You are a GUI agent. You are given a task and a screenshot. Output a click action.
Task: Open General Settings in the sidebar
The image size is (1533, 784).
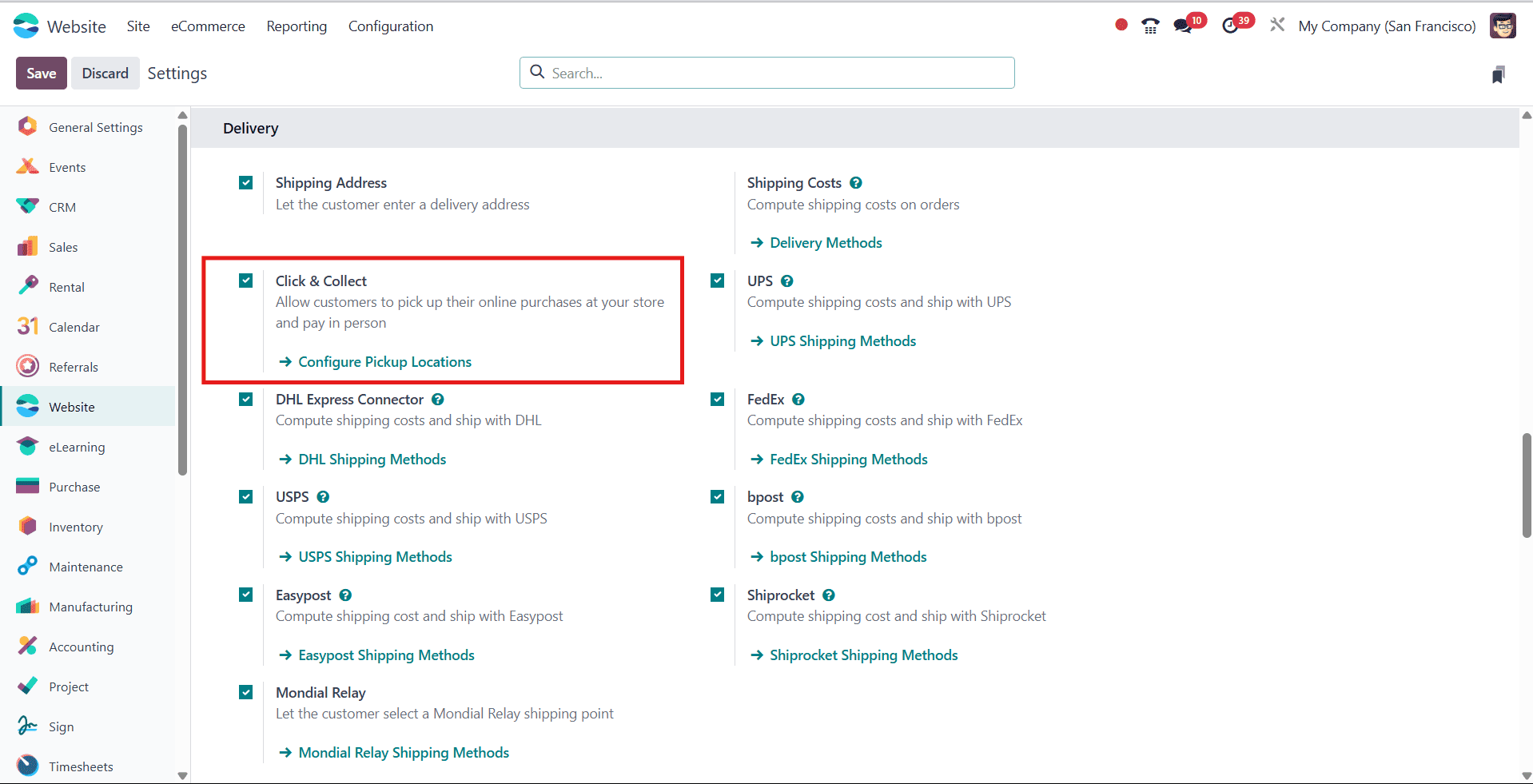(x=88, y=127)
